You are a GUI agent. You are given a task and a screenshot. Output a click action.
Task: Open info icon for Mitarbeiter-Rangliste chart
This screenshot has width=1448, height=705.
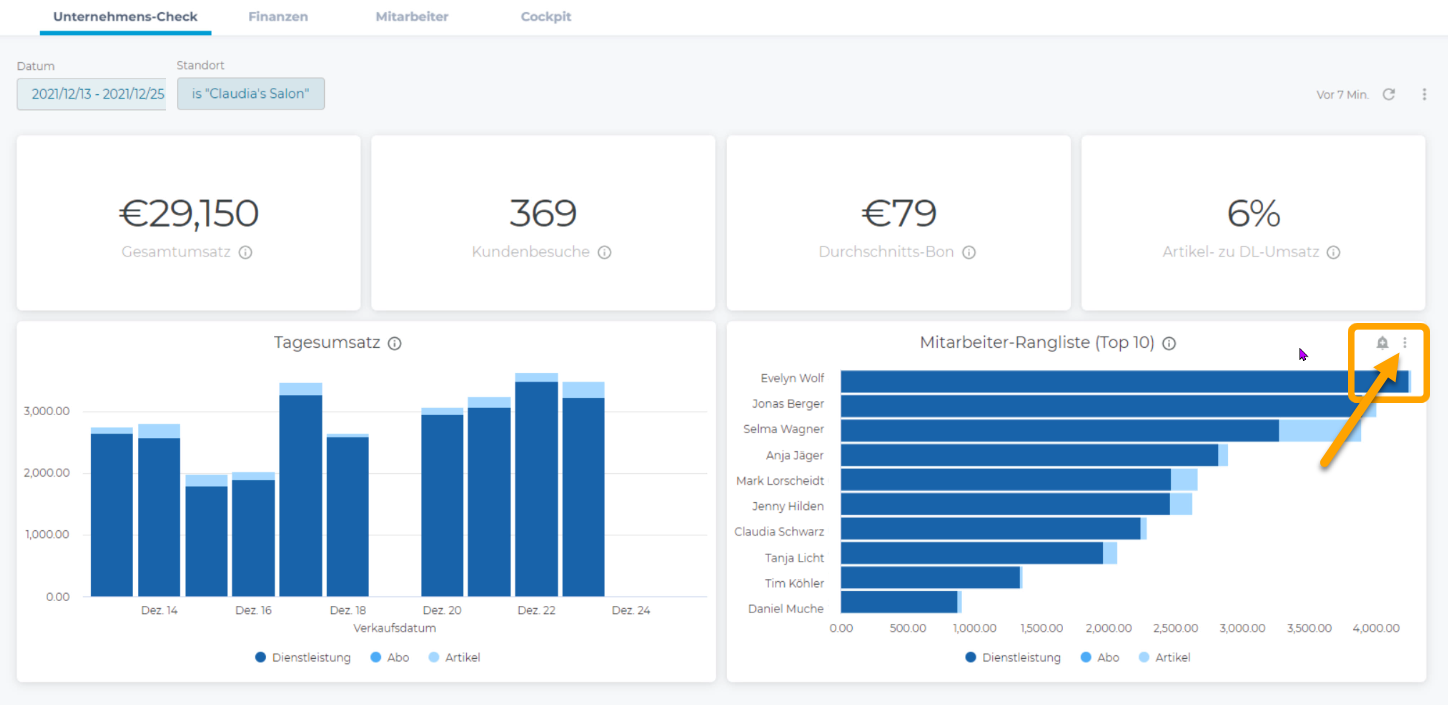[1169, 344]
